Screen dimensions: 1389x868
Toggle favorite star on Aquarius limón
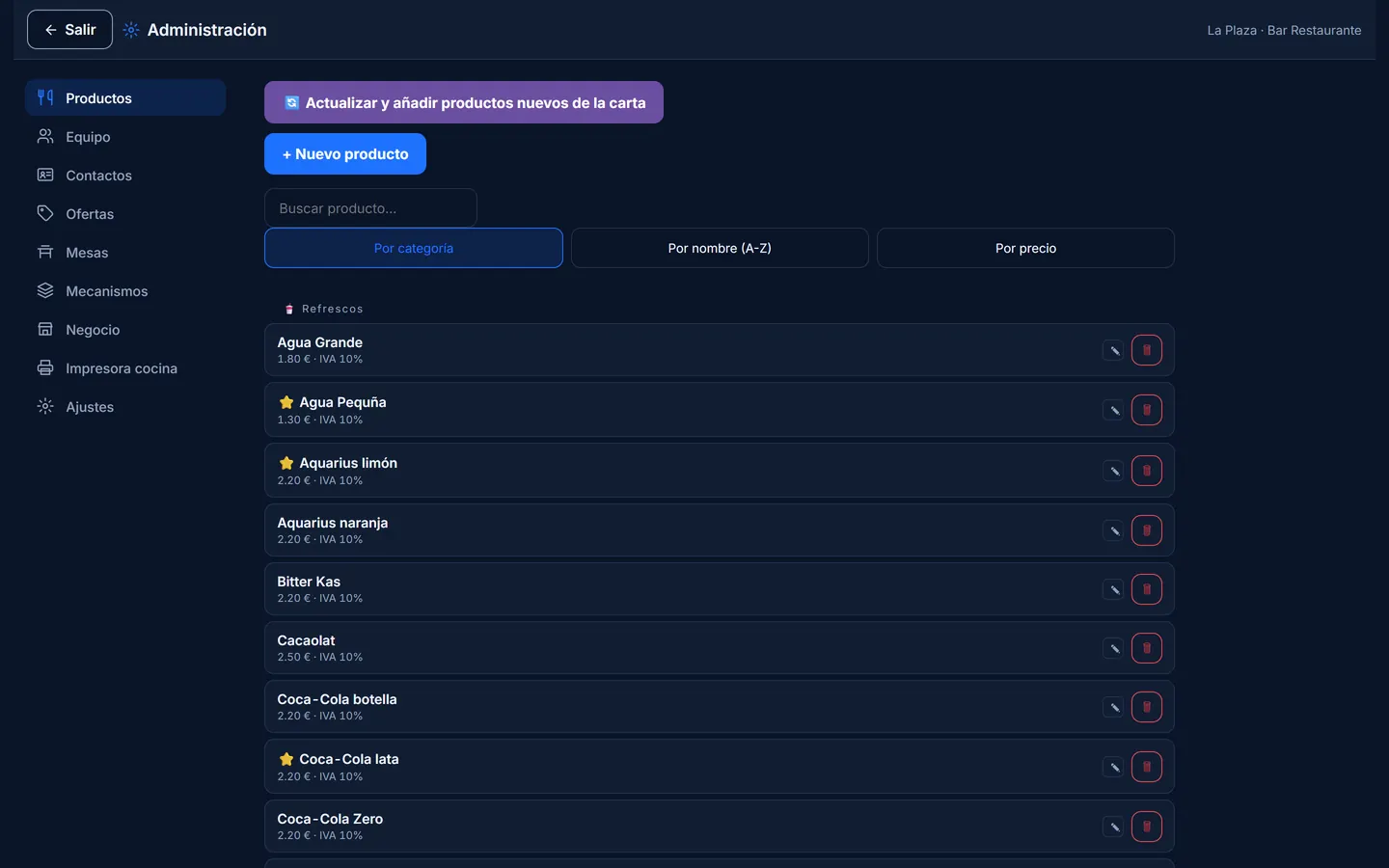point(286,463)
